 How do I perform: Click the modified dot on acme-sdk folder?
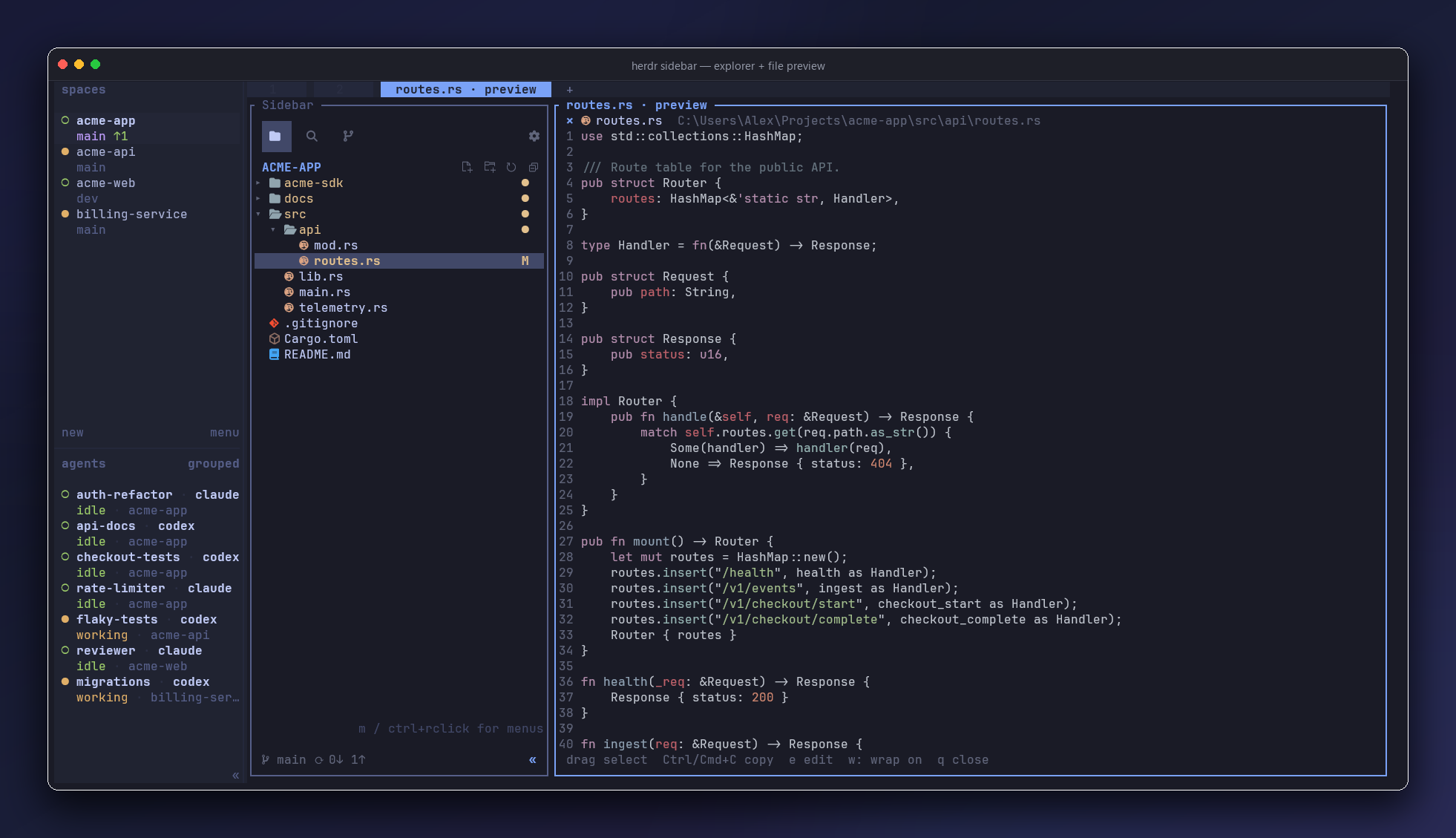tap(525, 183)
